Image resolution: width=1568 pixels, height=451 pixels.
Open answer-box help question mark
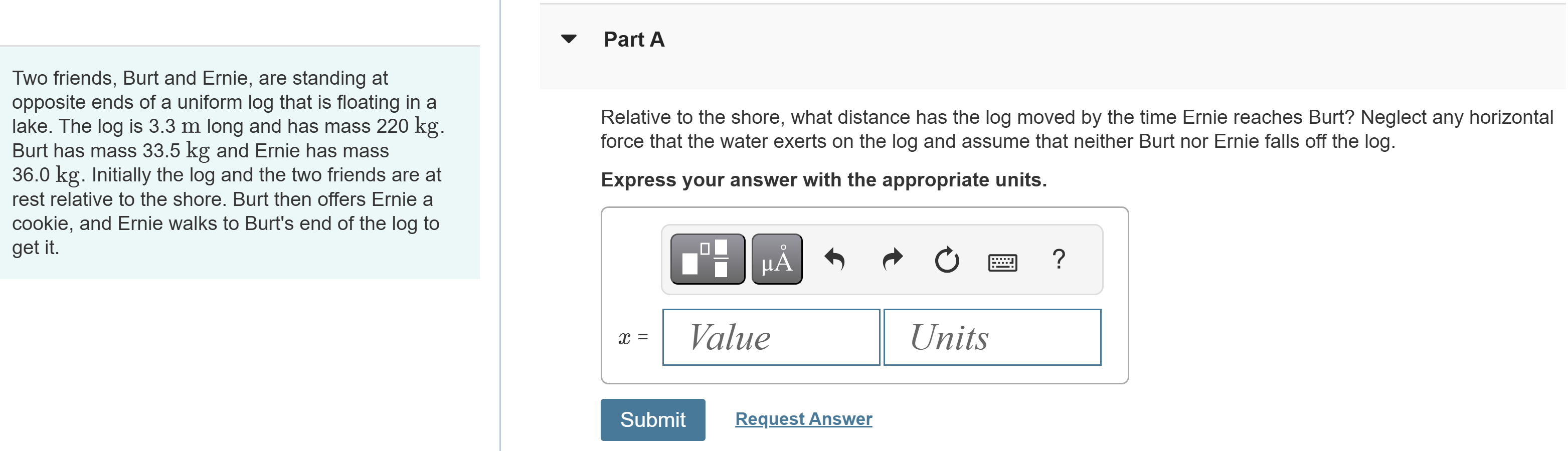coord(1059,259)
